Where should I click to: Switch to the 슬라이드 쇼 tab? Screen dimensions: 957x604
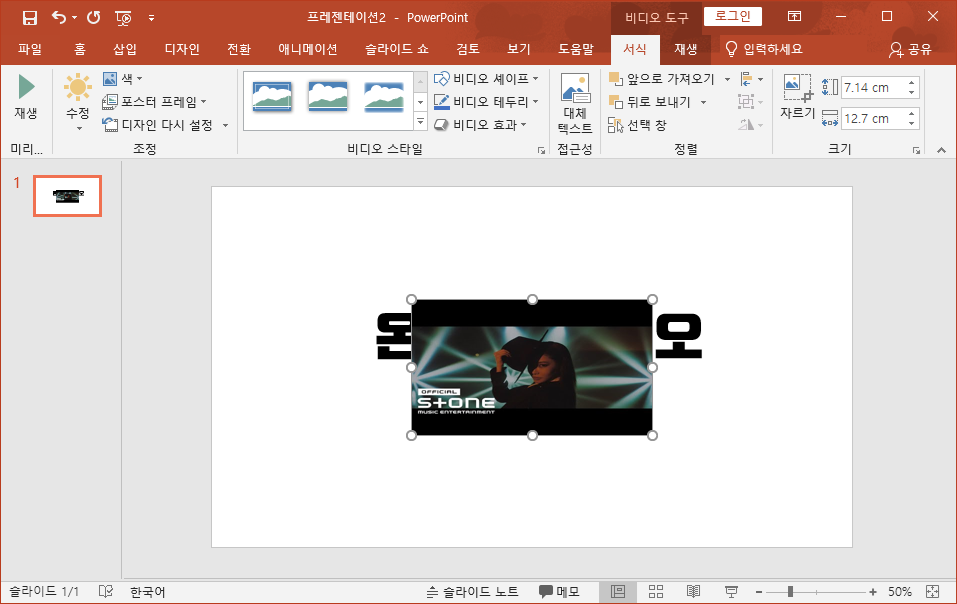tap(397, 49)
